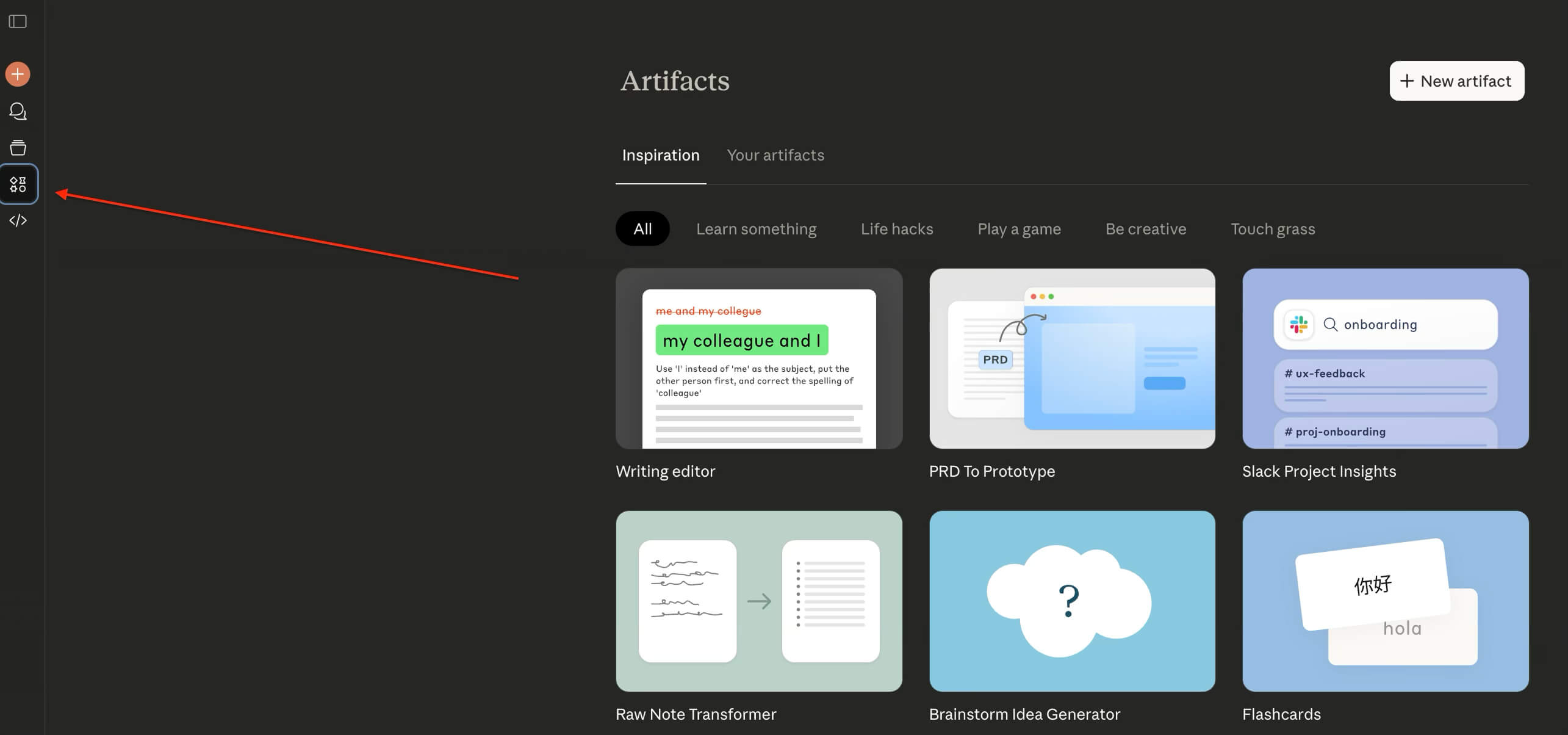Select the All filter chip
Viewport: 1568px width, 735px height.
(x=642, y=229)
